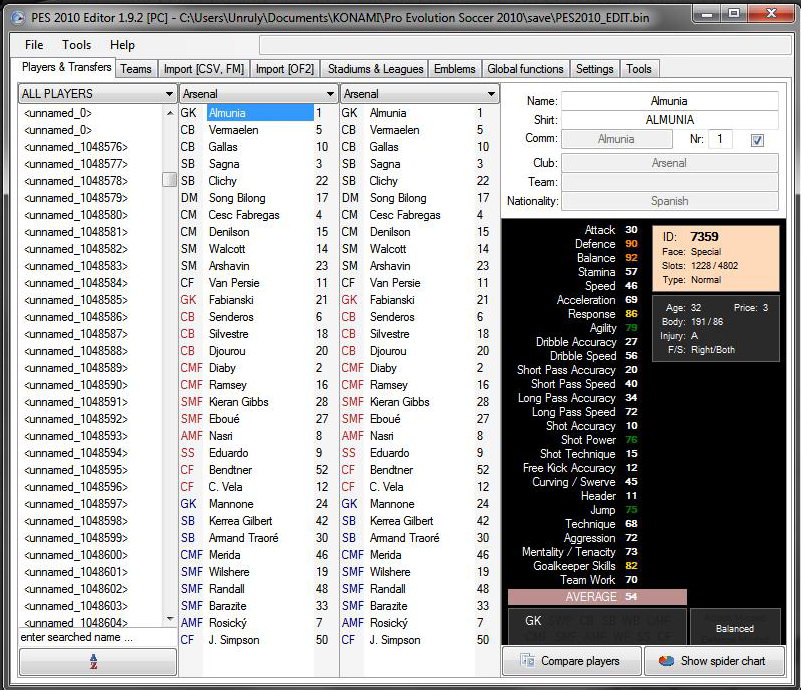The height and width of the screenshot is (690, 801).
Task: Click the player list scrollbar thumb
Action: [x=170, y=180]
